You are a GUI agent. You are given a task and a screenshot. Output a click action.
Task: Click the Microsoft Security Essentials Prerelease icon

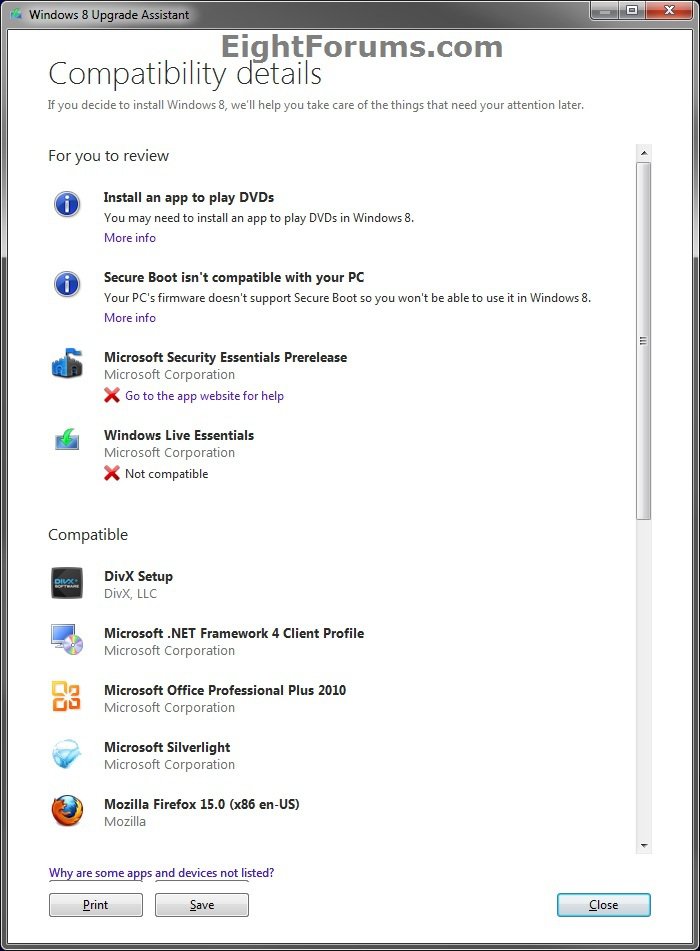point(67,364)
